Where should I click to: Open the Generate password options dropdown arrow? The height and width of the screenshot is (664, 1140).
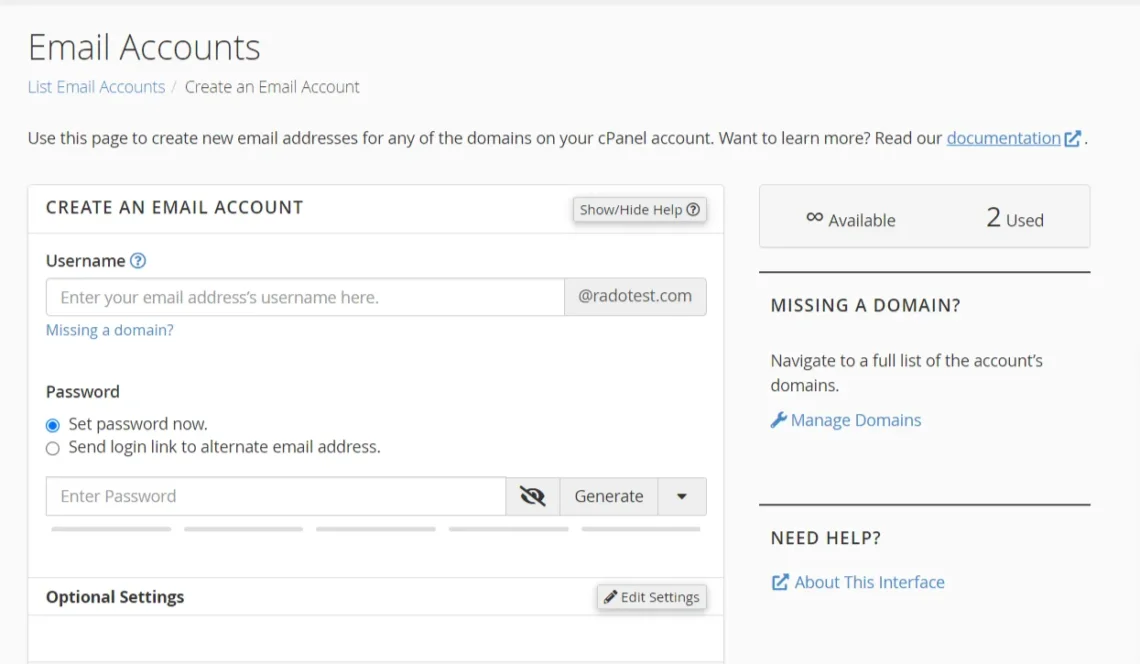682,496
